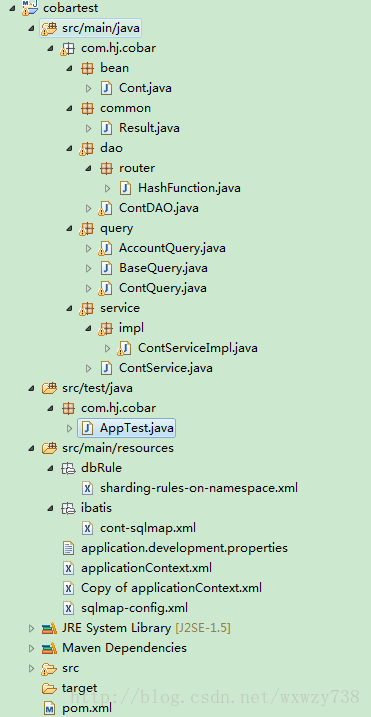Click the common package icon
The height and width of the screenshot is (717, 371).
[x=87, y=108]
